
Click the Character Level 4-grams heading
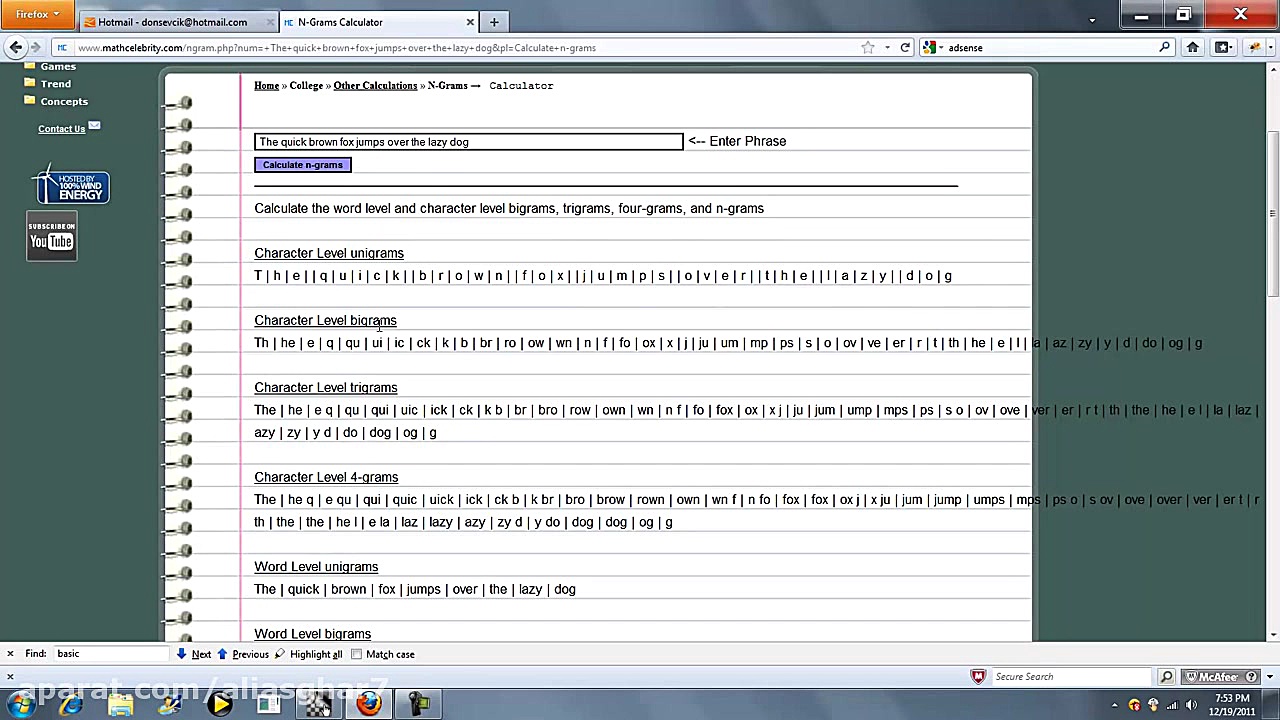326,478
